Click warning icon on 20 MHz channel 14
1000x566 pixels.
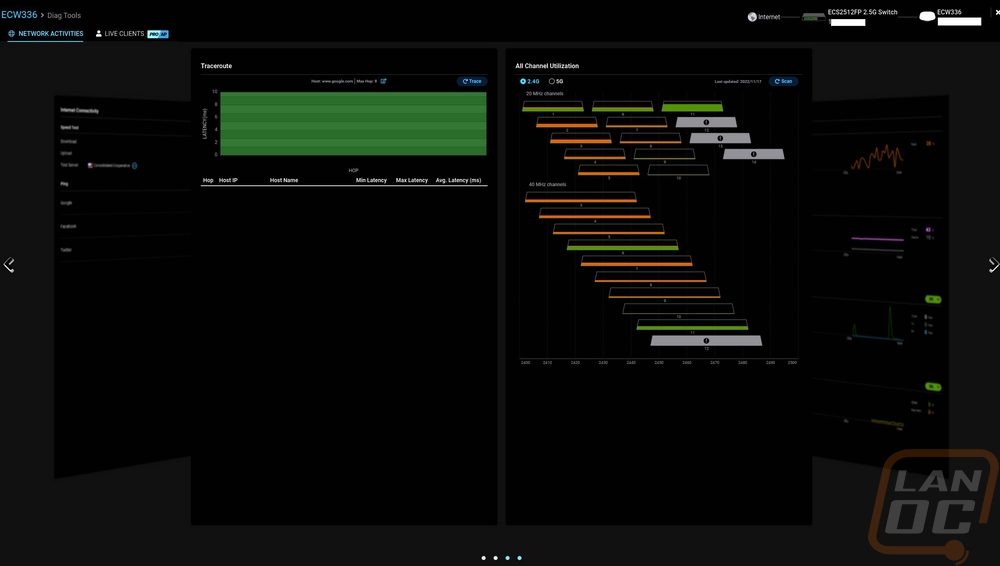[753, 154]
